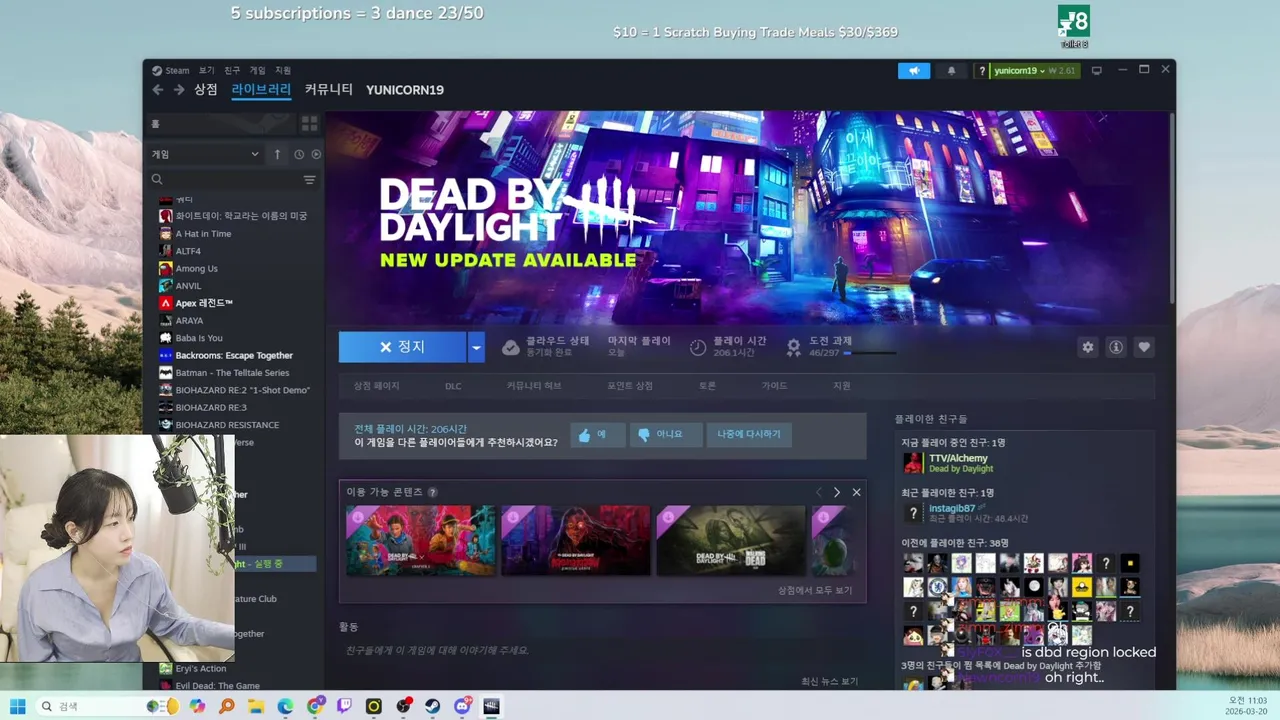Viewport: 1280px width, 720px height.
Task: Click 상점에서 모두 보기 link
Action: [815, 590]
